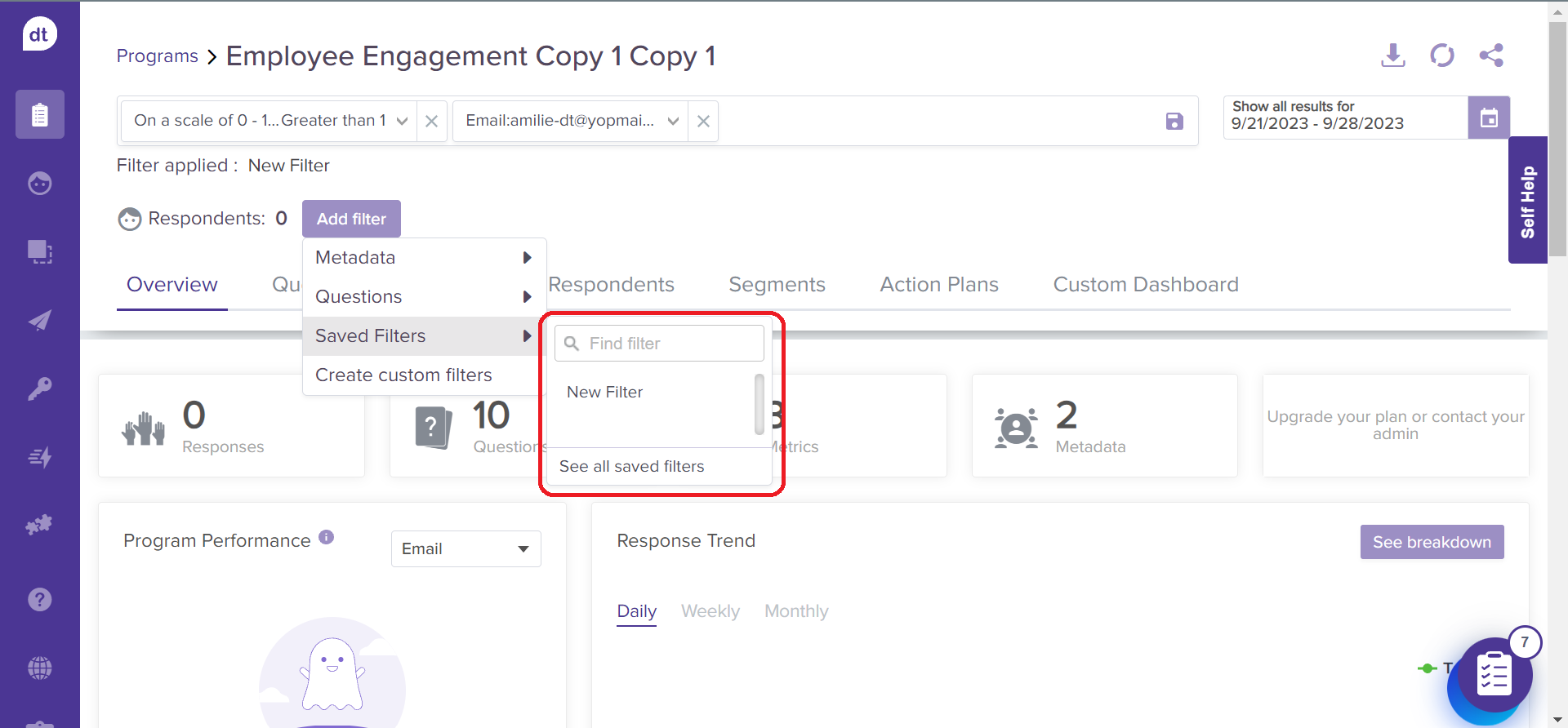Click the download report icon
The image size is (1568, 728).
1392,55
